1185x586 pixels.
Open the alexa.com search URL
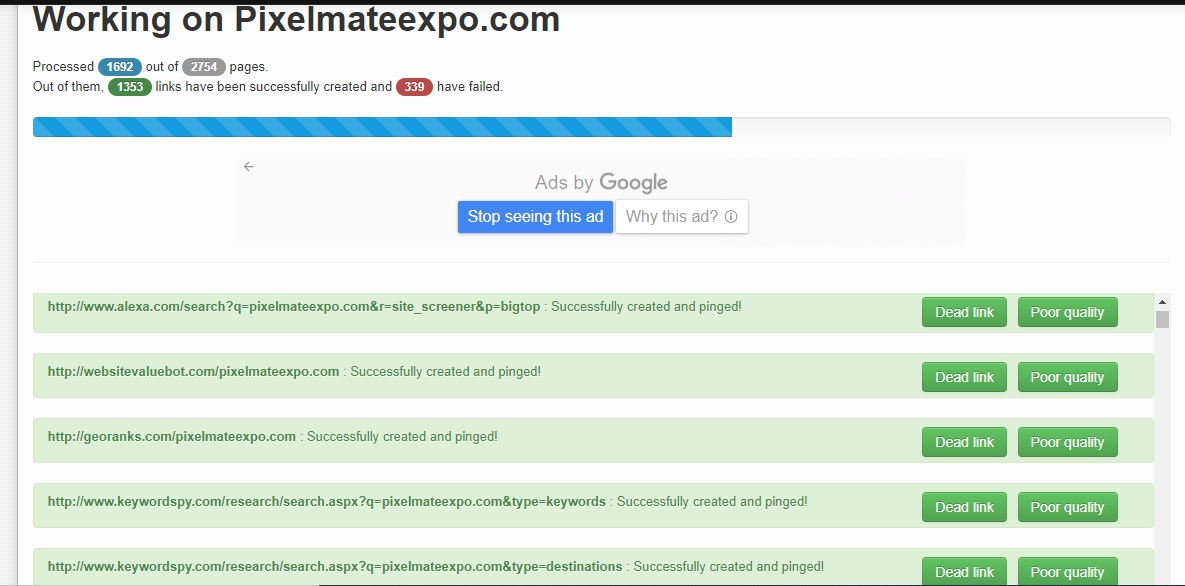pyautogui.click(x=294, y=307)
